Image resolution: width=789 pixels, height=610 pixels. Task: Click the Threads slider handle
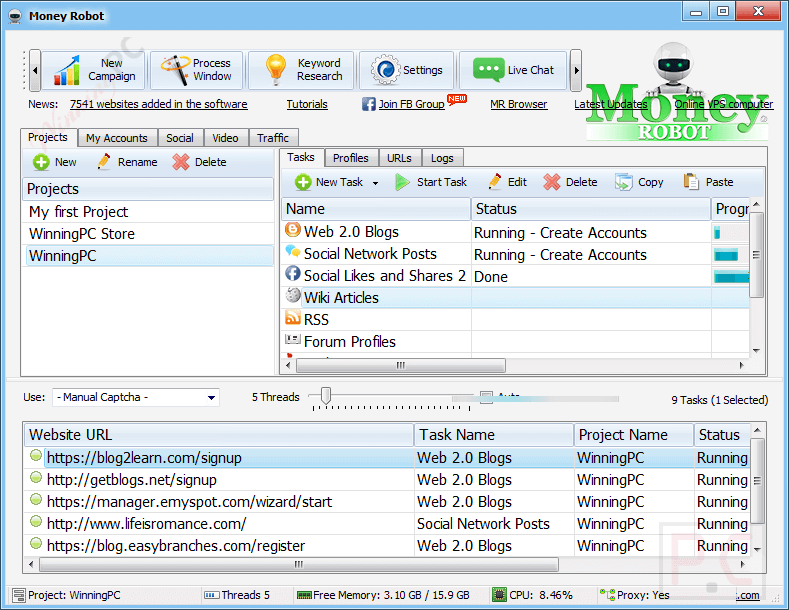tap(326, 396)
